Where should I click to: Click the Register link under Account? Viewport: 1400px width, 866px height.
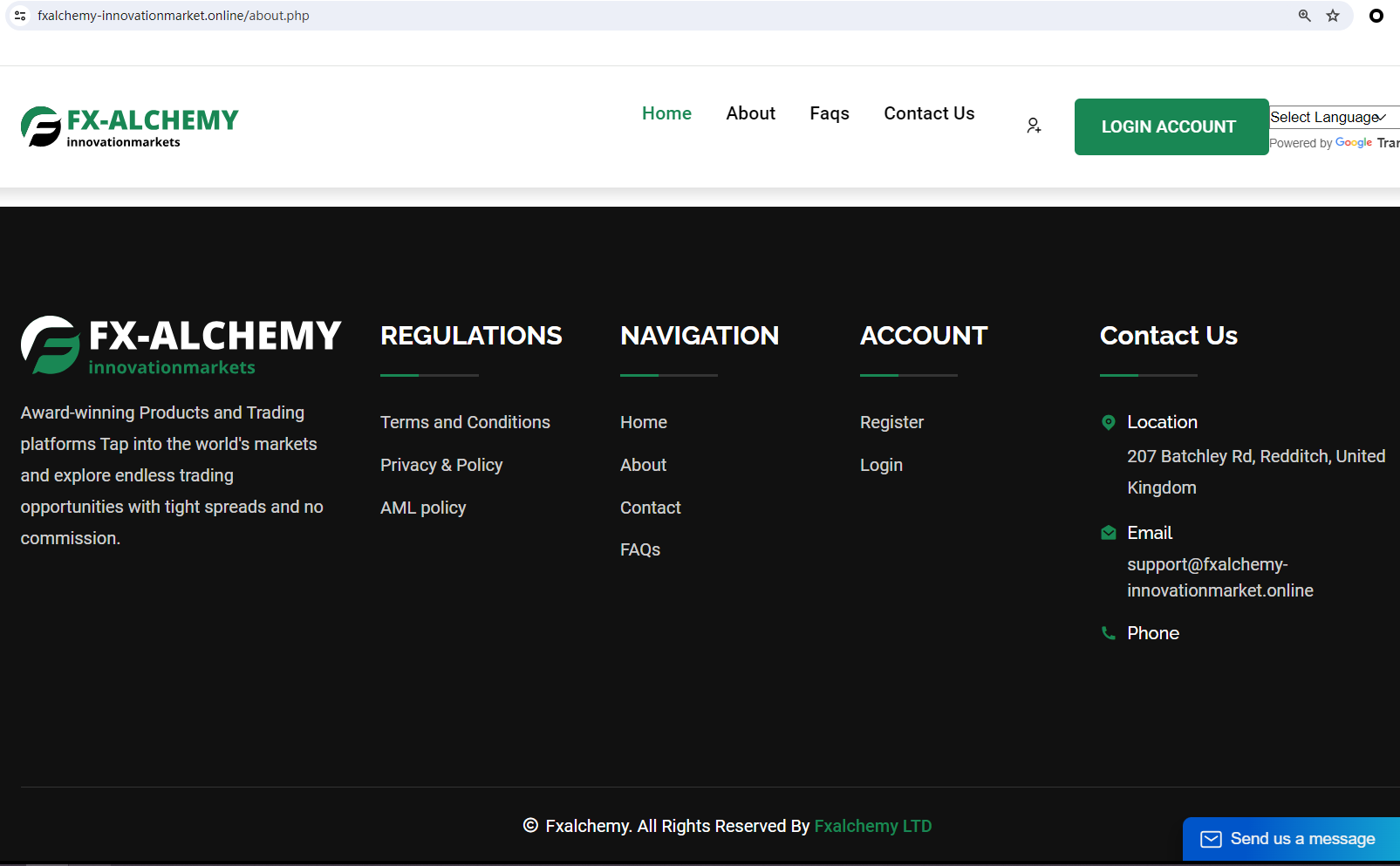pos(891,422)
